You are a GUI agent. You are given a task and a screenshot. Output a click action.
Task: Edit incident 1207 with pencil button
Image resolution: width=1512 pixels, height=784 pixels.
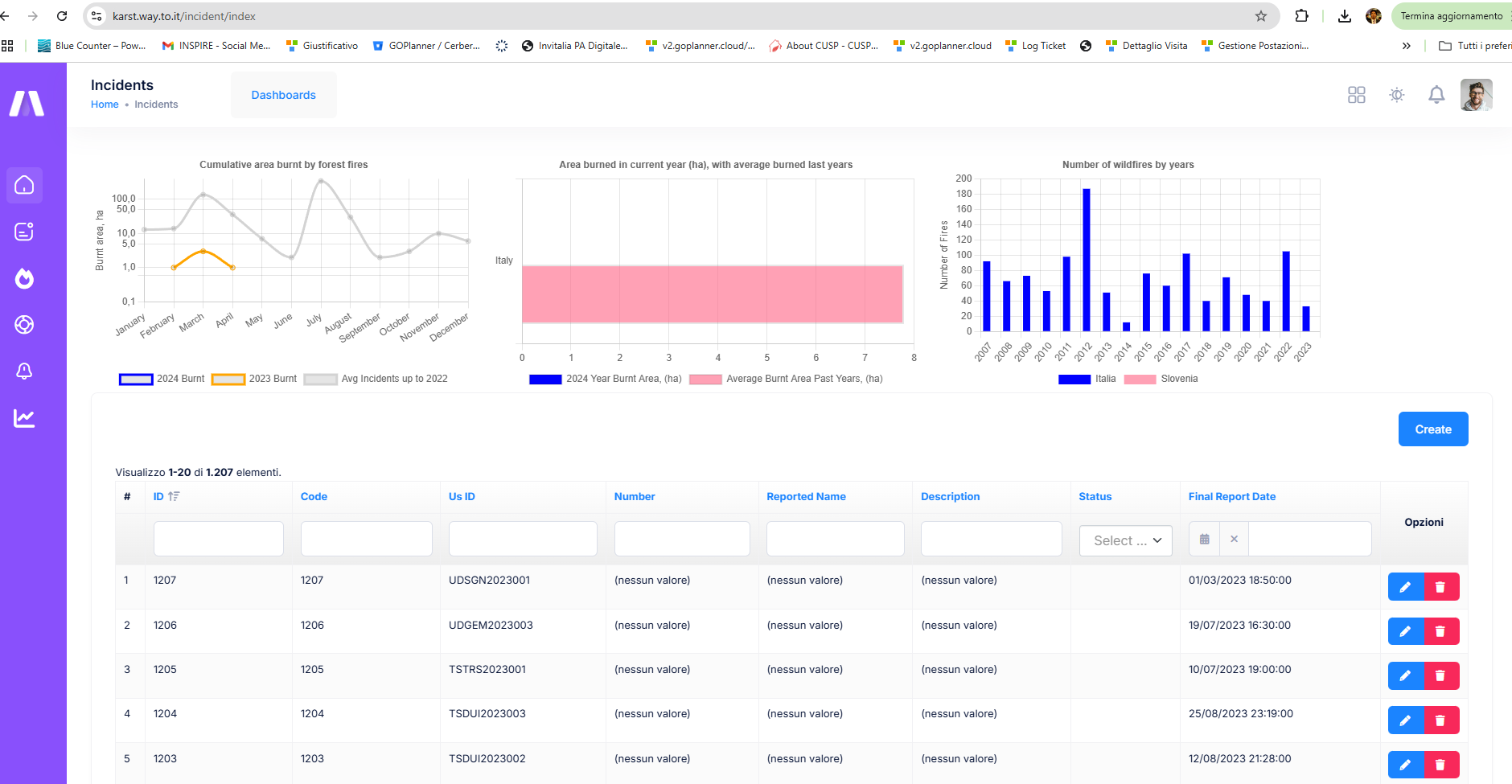[1406, 587]
